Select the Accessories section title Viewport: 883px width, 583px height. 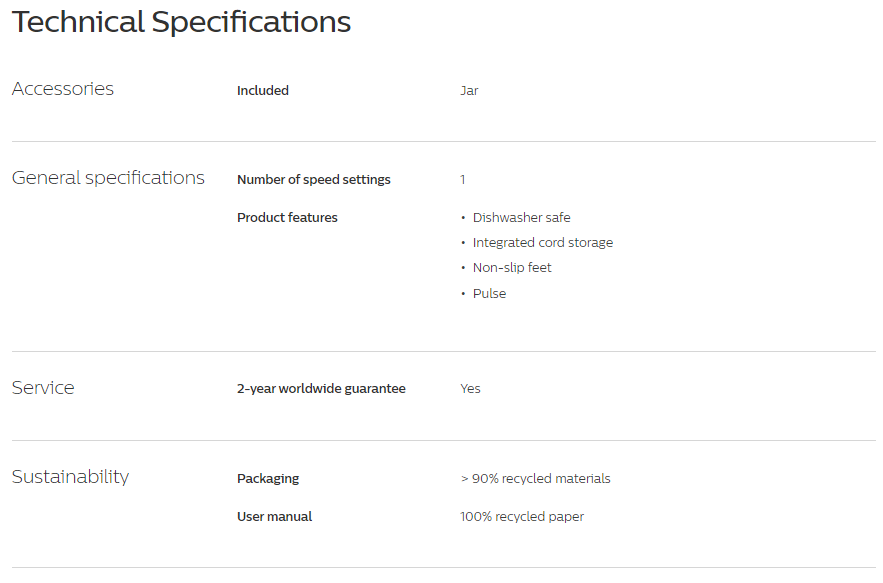coord(63,89)
